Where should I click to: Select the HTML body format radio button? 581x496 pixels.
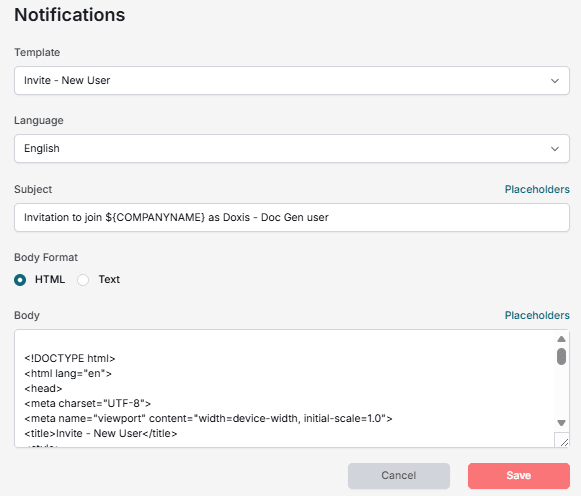tap(20, 280)
